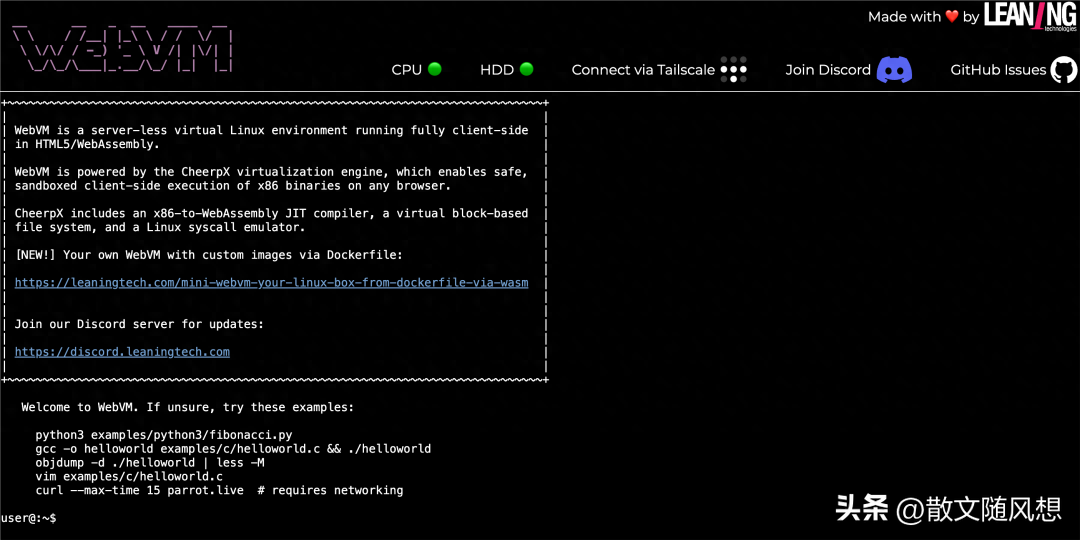
Task: Click the HDD label text
Action: pyautogui.click(x=497, y=70)
